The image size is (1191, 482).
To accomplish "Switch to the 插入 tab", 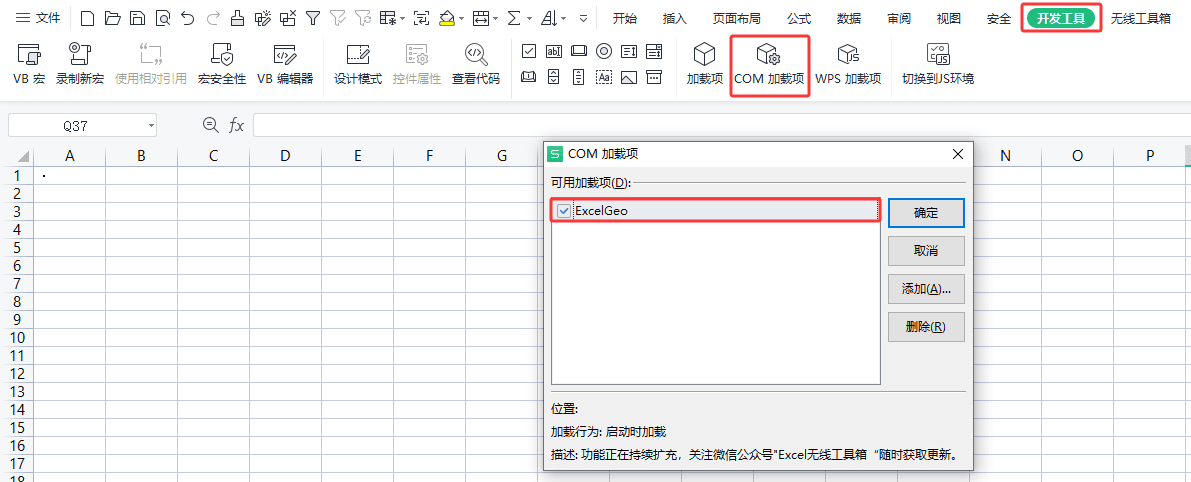I will [674, 18].
